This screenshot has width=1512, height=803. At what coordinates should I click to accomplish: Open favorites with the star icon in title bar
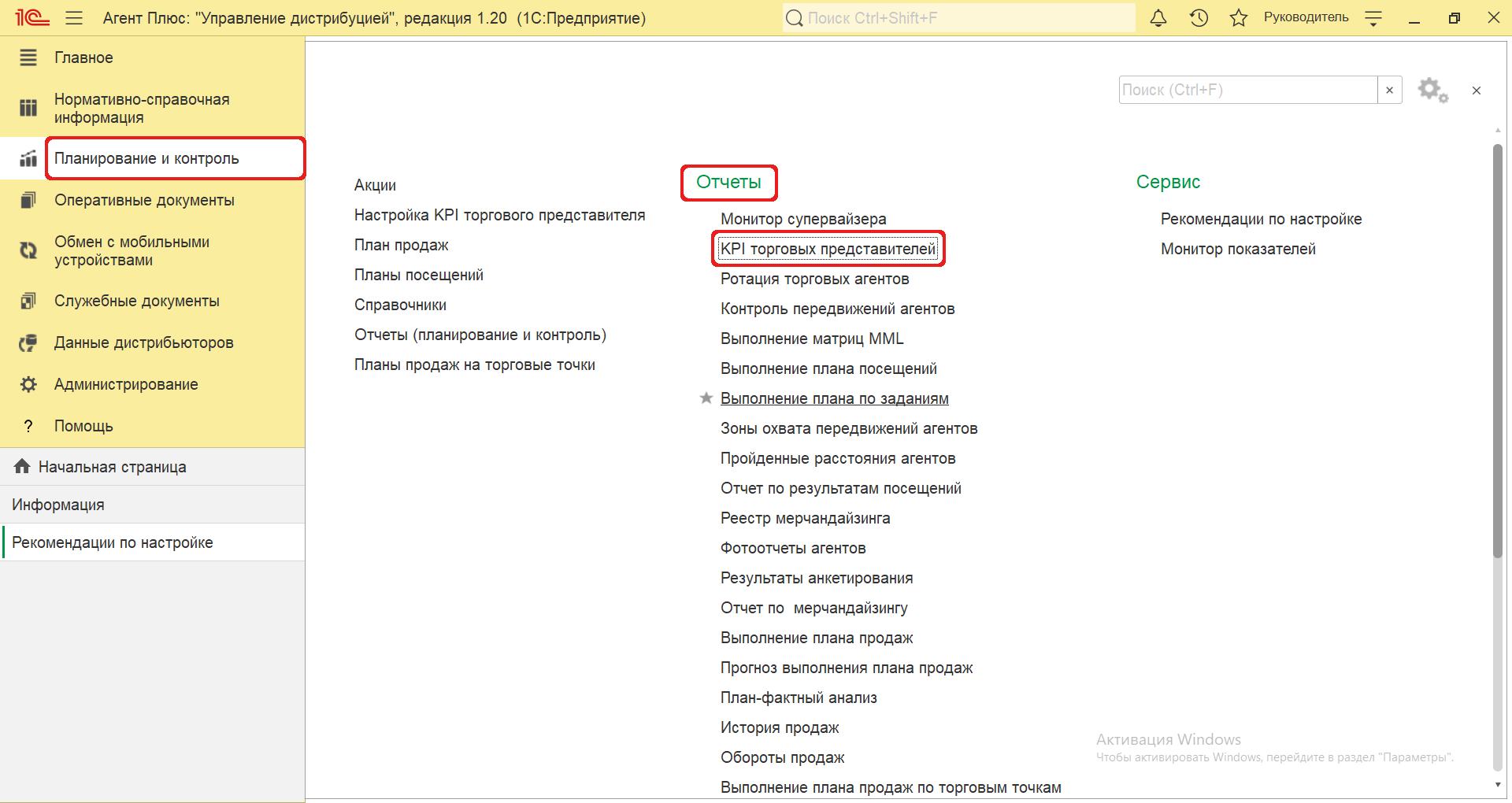(x=1238, y=17)
